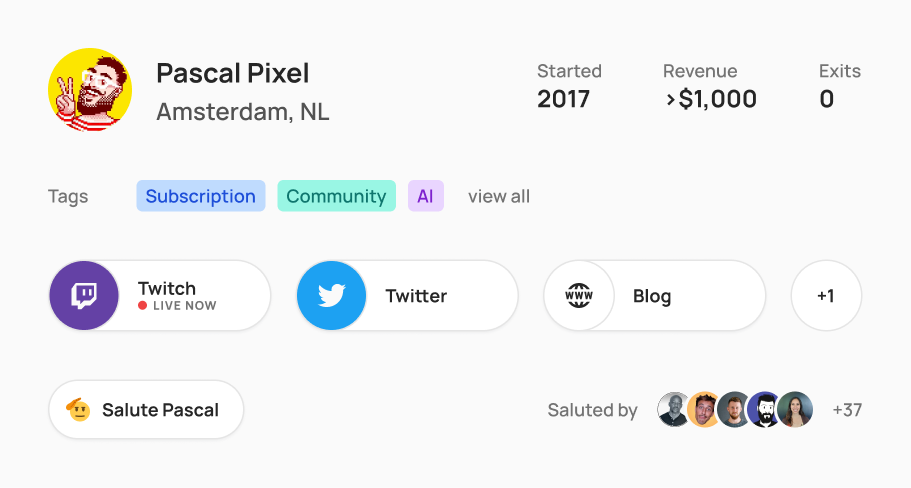Open the Blog link
This screenshot has width=911, height=488.
click(655, 296)
